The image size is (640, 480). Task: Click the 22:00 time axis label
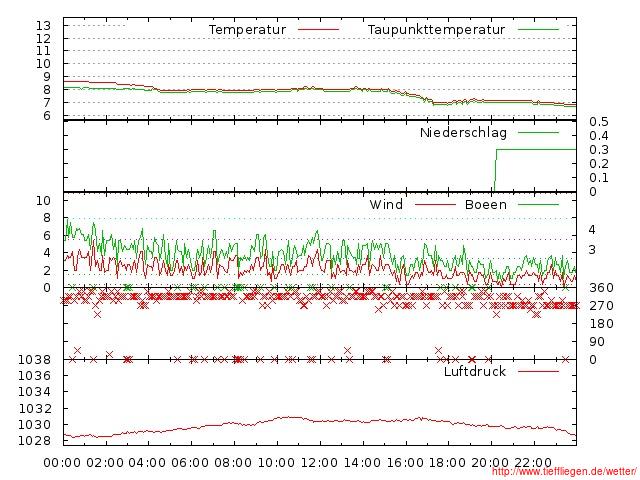[533, 462]
